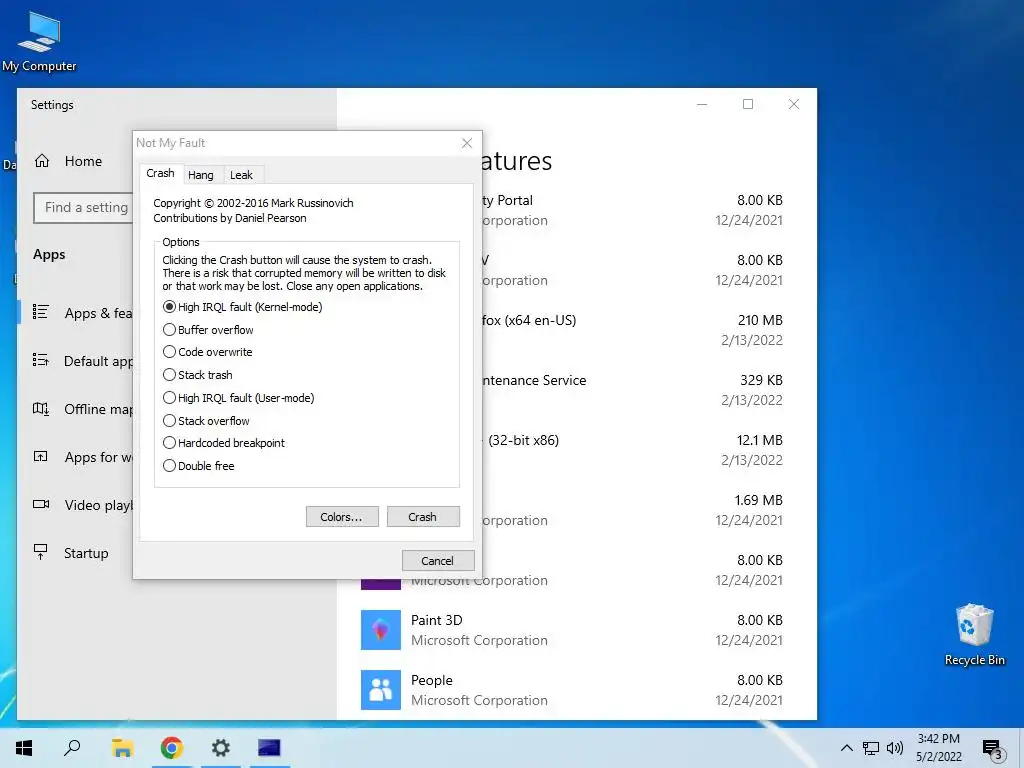The image size is (1024, 768).
Task: Select Paint 3D app icon in list
Action: [381, 630]
